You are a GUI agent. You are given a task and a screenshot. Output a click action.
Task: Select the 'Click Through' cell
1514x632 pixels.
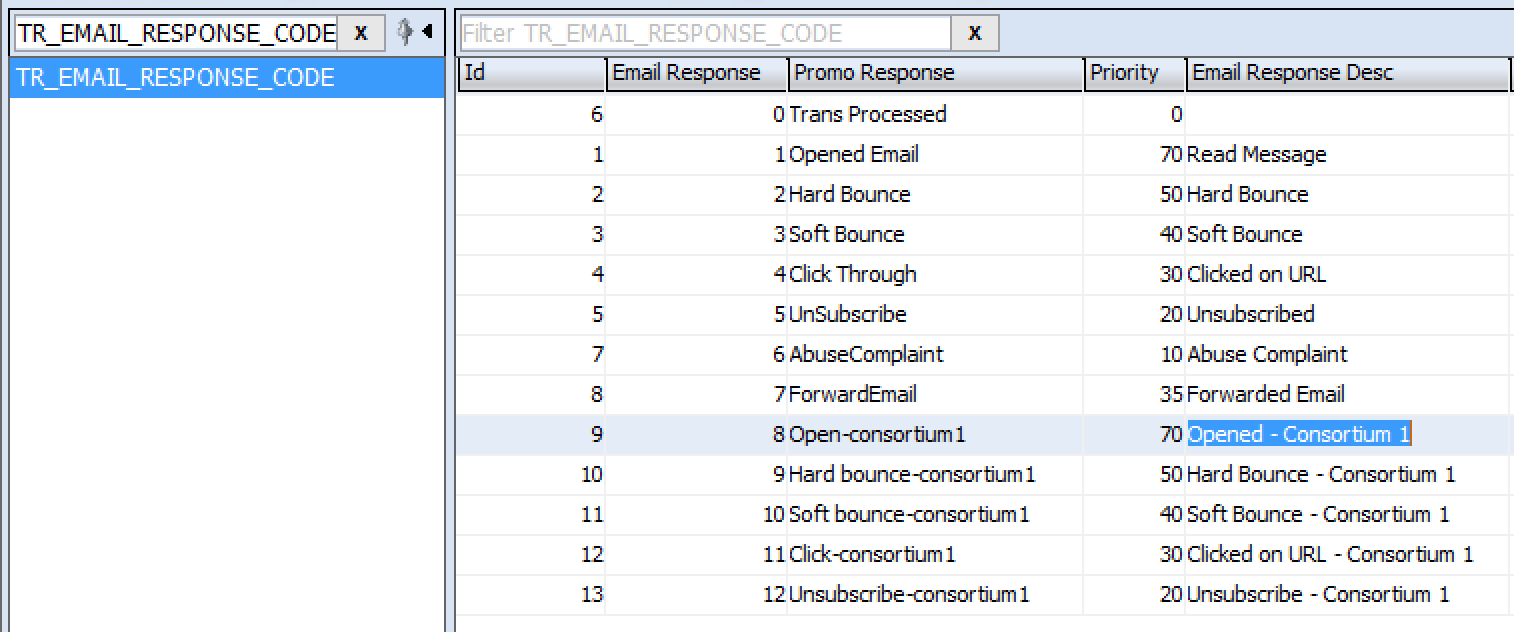pyautogui.click(x=935, y=275)
